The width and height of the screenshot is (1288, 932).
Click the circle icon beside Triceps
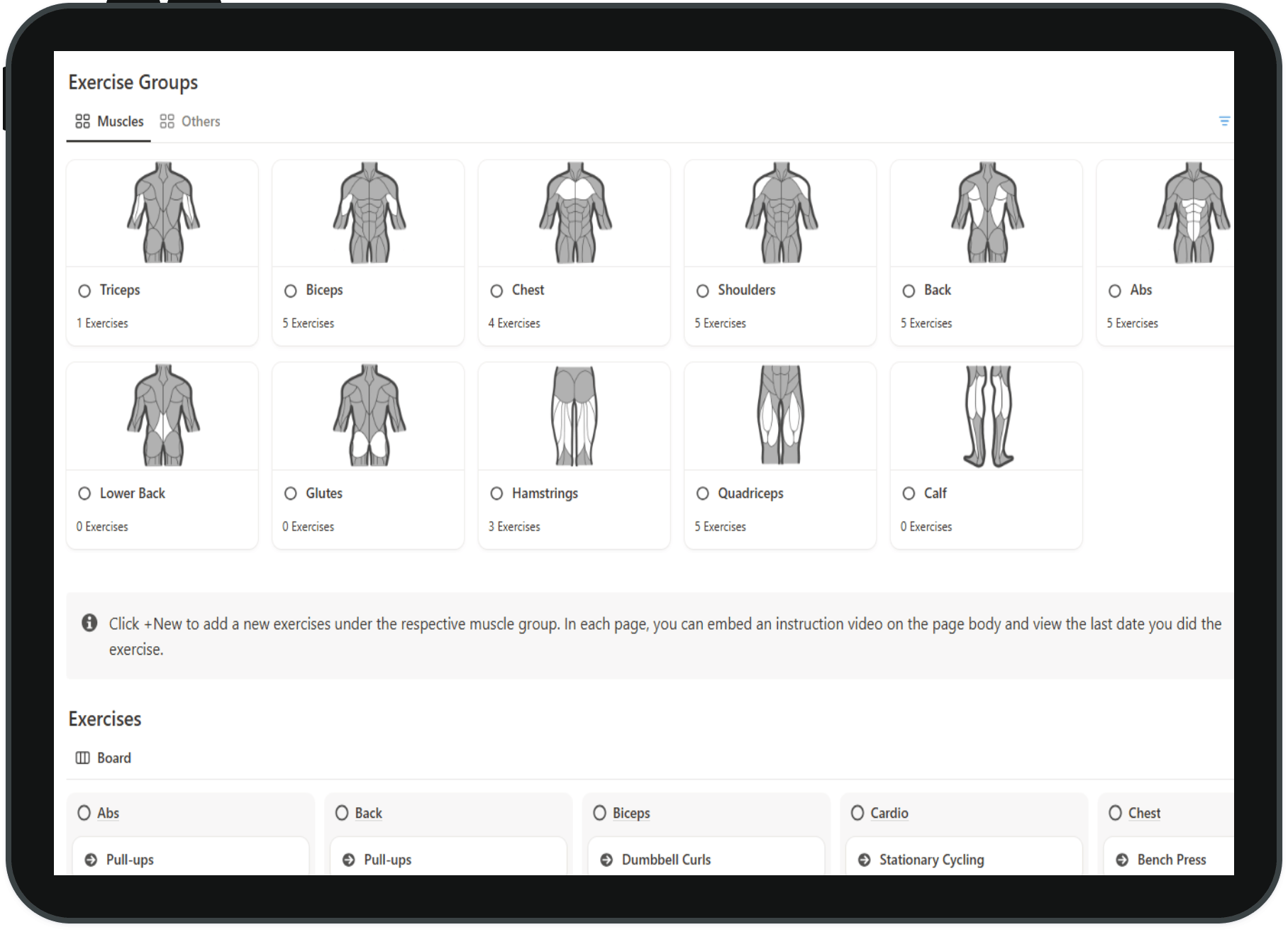coord(84,291)
